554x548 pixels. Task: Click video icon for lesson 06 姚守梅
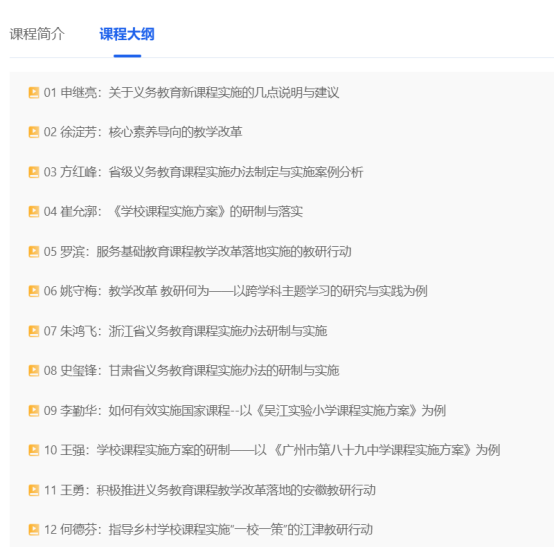pyautogui.click(x=34, y=291)
